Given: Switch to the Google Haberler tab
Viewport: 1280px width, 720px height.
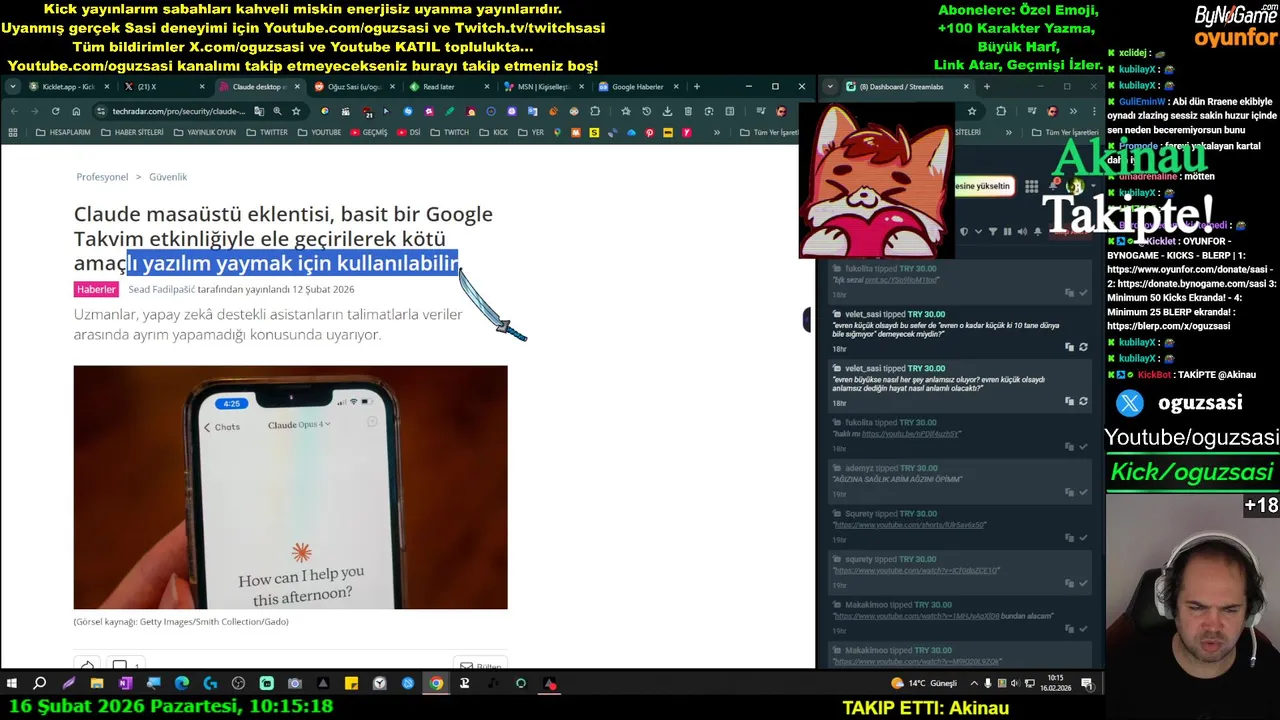Looking at the screenshot, I should click(638, 87).
